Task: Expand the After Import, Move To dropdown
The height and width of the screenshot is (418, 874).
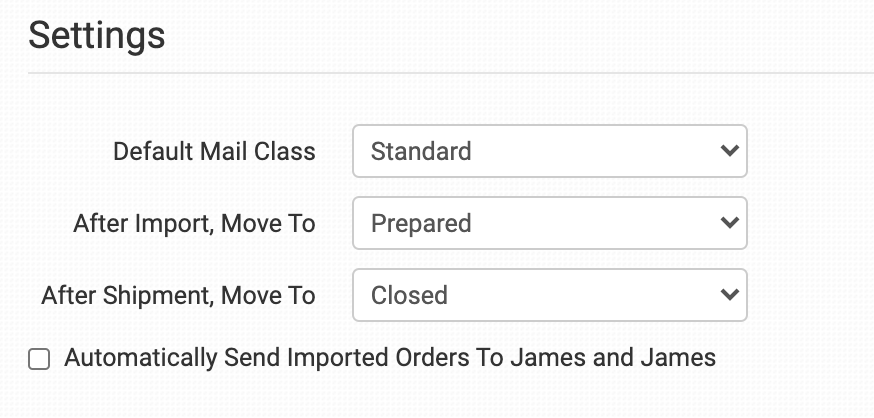Action: click(x=549, y=224)
